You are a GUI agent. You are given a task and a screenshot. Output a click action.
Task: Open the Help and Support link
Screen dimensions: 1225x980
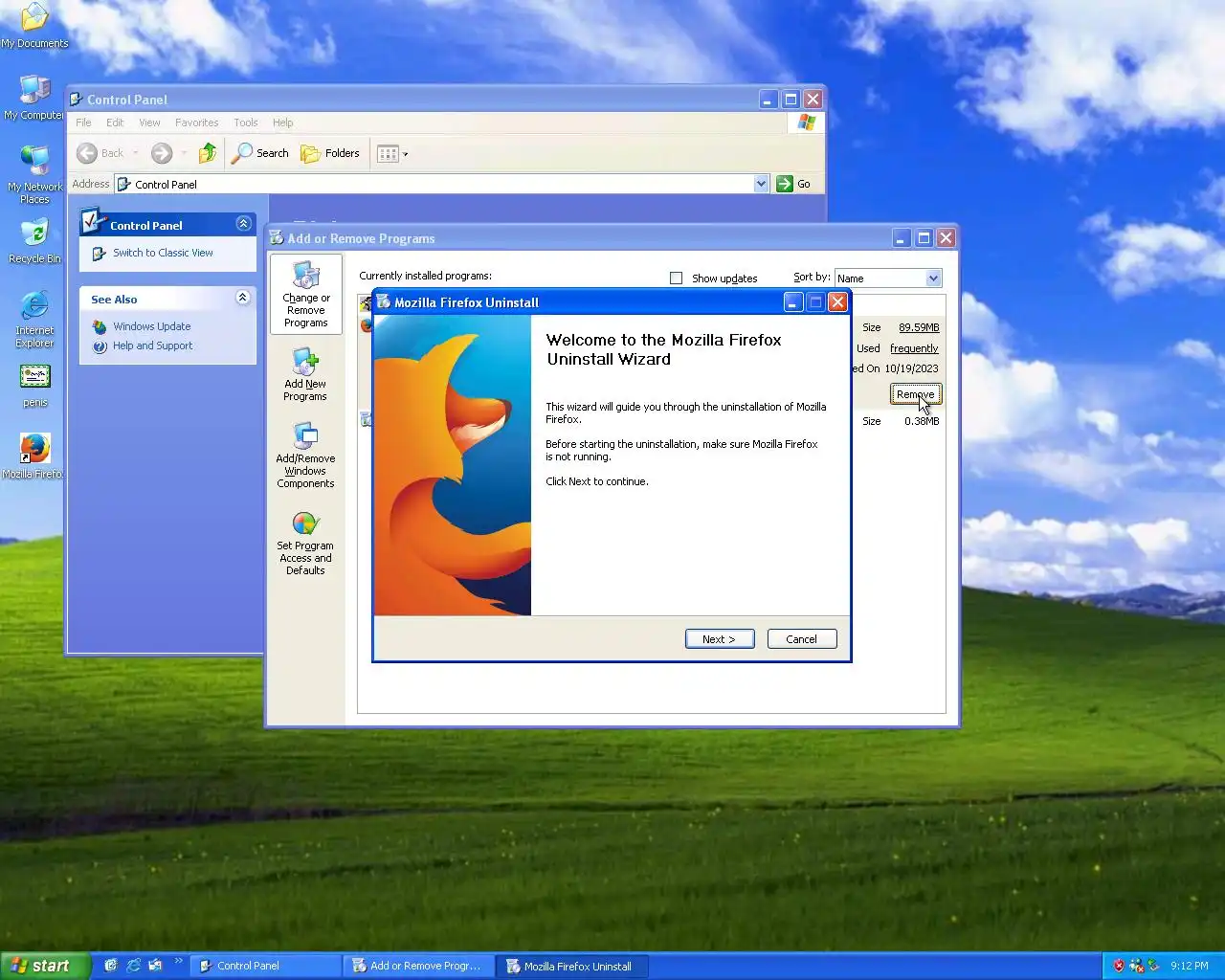[x=152, y=345]
